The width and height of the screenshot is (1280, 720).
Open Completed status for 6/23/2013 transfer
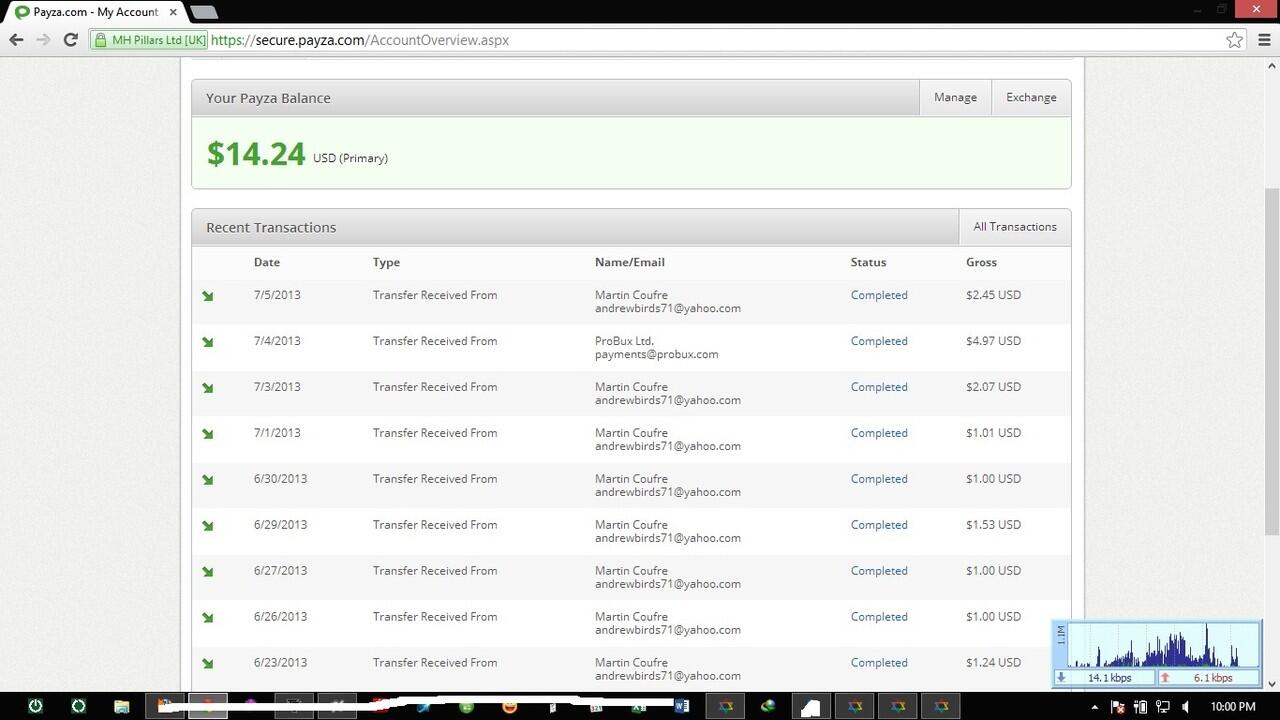(x=879, y=663)
